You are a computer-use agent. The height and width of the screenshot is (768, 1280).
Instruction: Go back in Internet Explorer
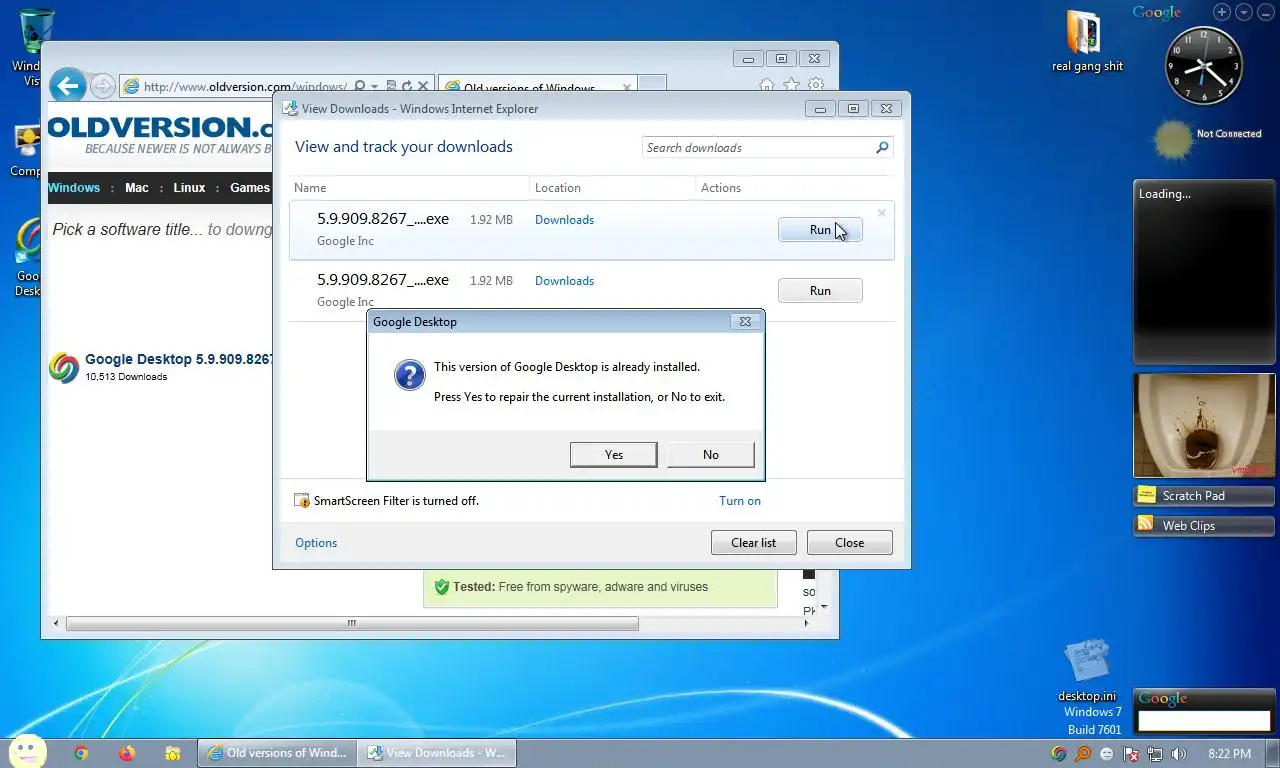pyautogui.click(x=68, y=86)
